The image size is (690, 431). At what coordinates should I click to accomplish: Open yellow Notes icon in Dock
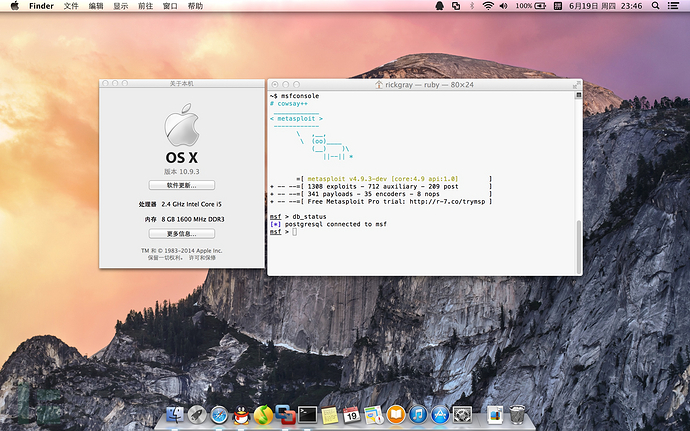(329, 415)
